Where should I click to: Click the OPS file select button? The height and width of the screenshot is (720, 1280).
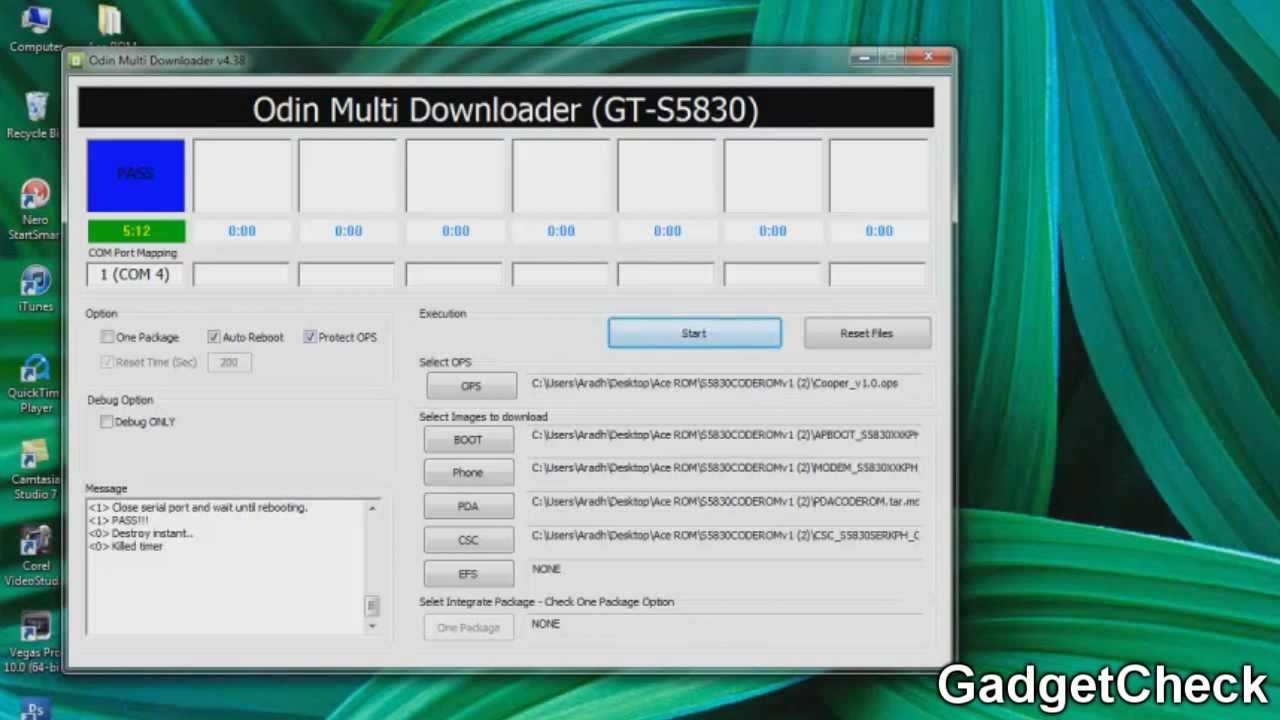click(x=471, y=386)
